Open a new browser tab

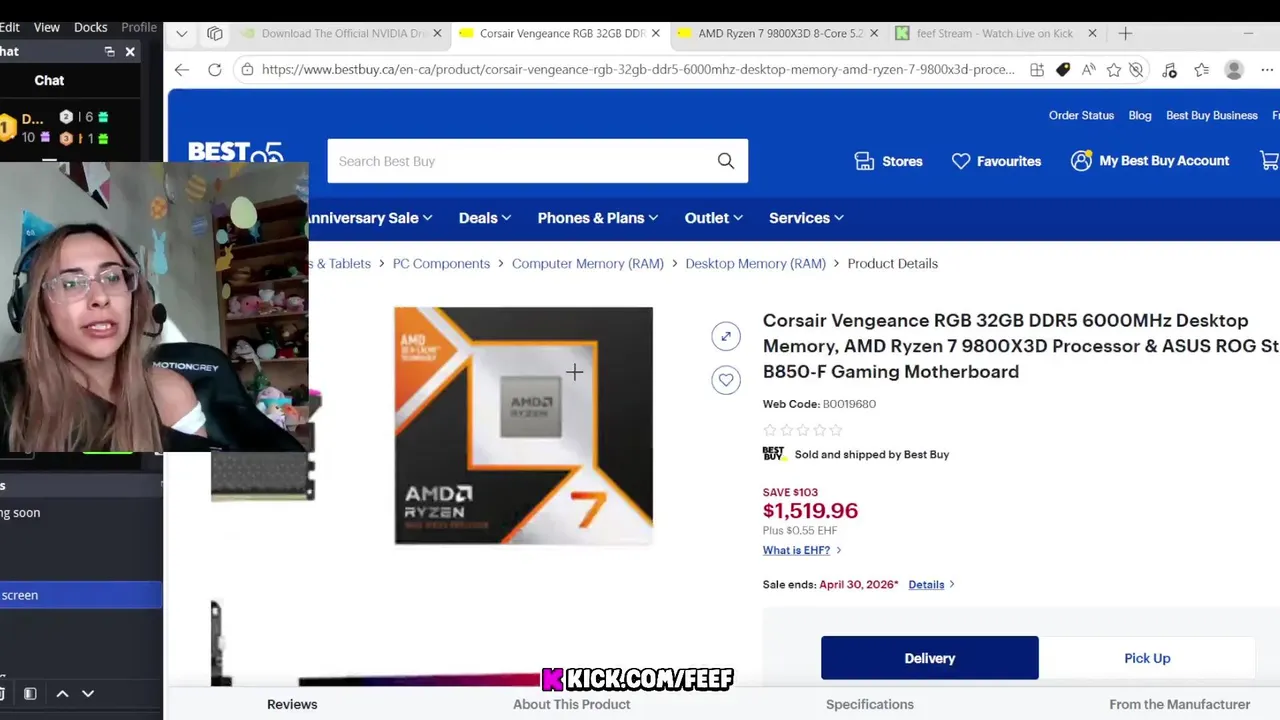tap(1125, 33)
